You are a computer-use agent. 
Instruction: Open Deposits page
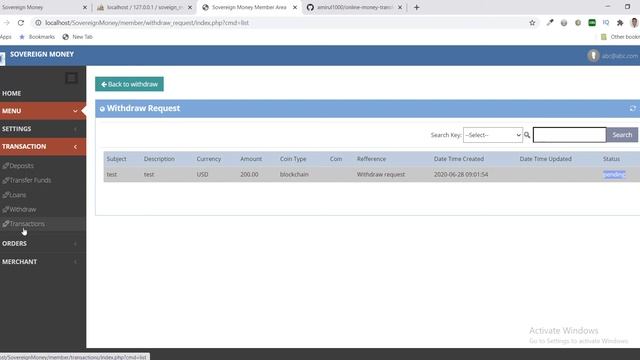point(21,166)
